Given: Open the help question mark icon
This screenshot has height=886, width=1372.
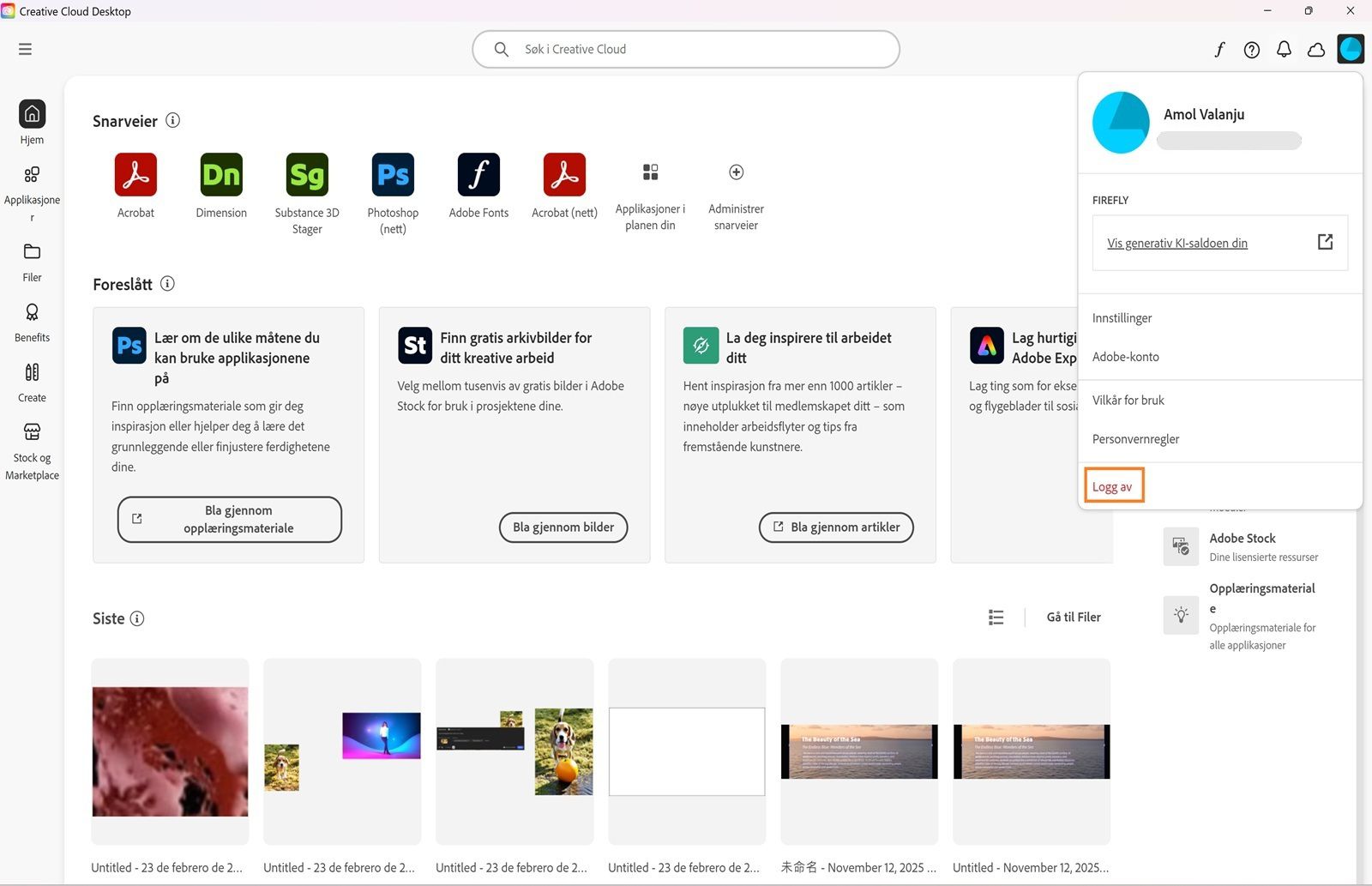Looking at the screenshot, I should pyautogui.click(x=1252, y=50).
